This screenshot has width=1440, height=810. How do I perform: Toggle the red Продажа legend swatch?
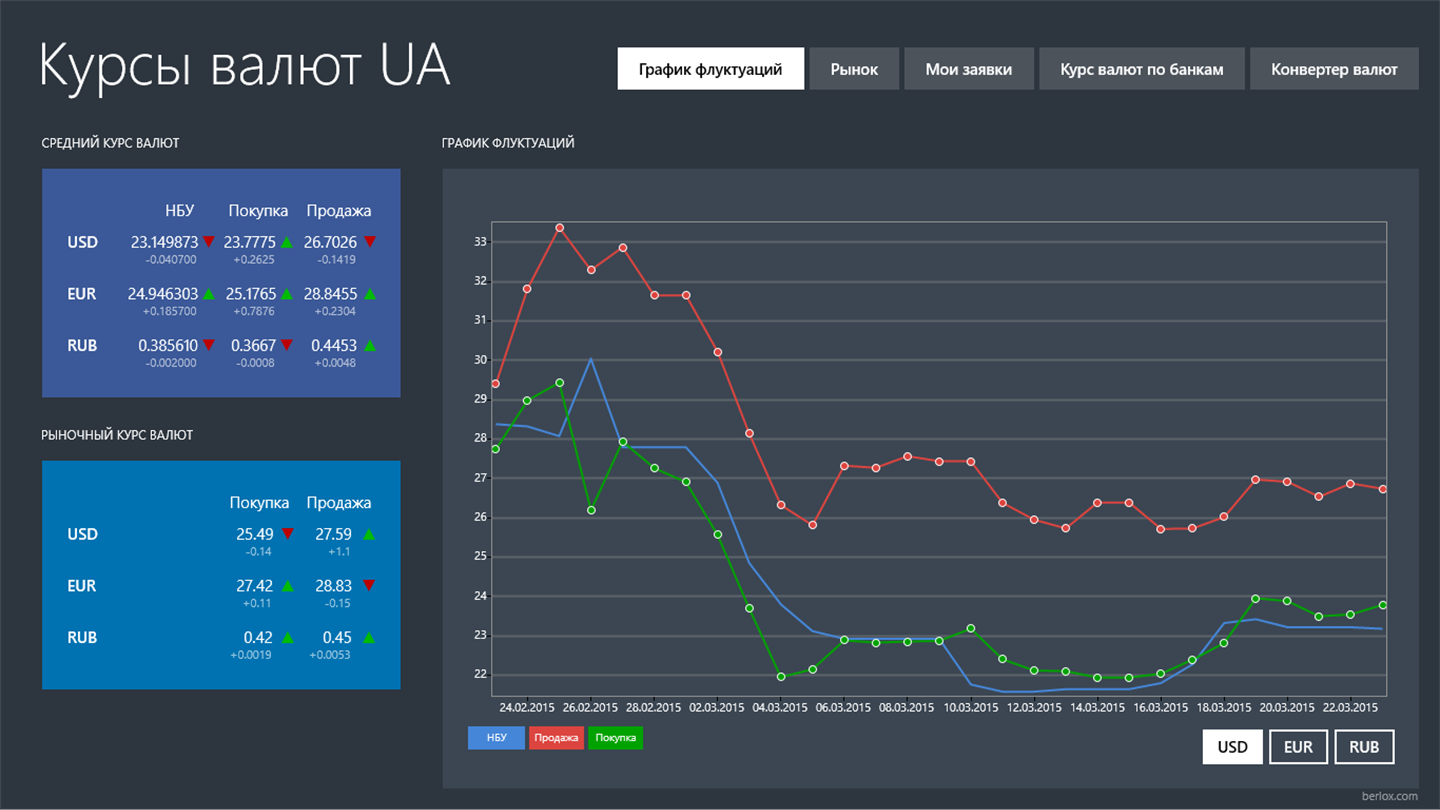coord(556,738)
